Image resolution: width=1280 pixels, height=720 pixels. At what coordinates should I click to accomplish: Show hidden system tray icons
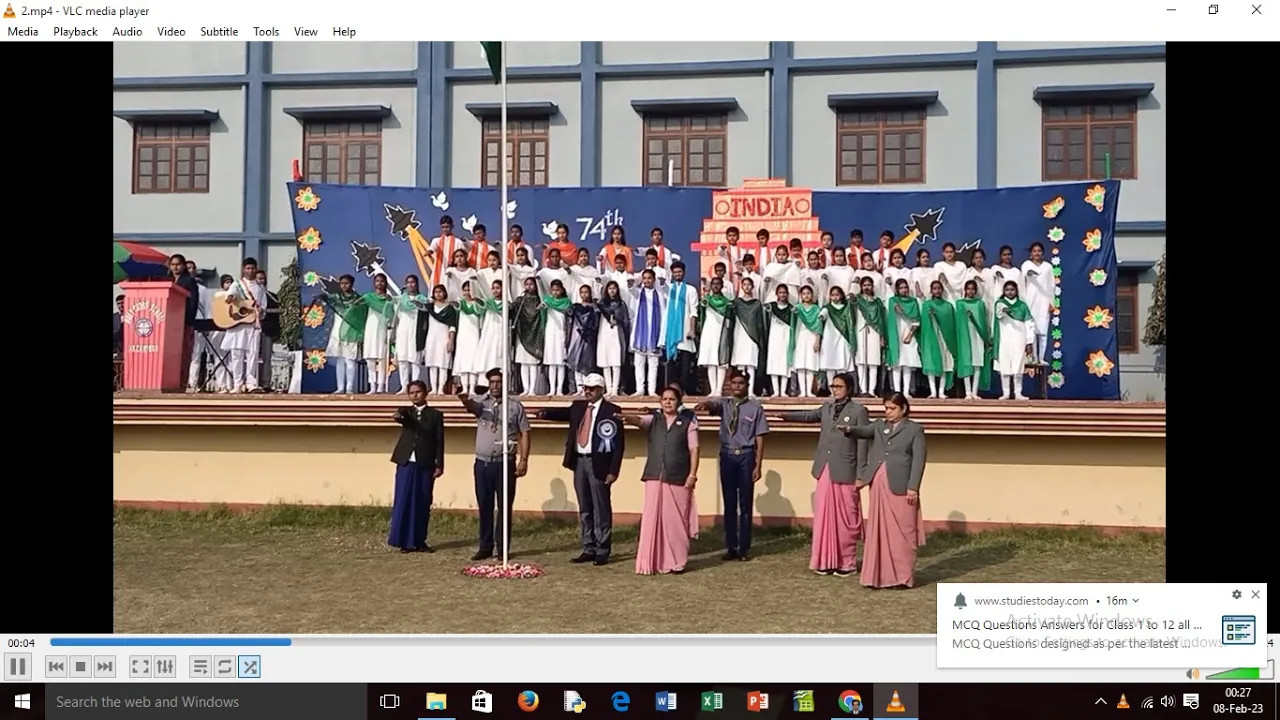click(1101, 702)
